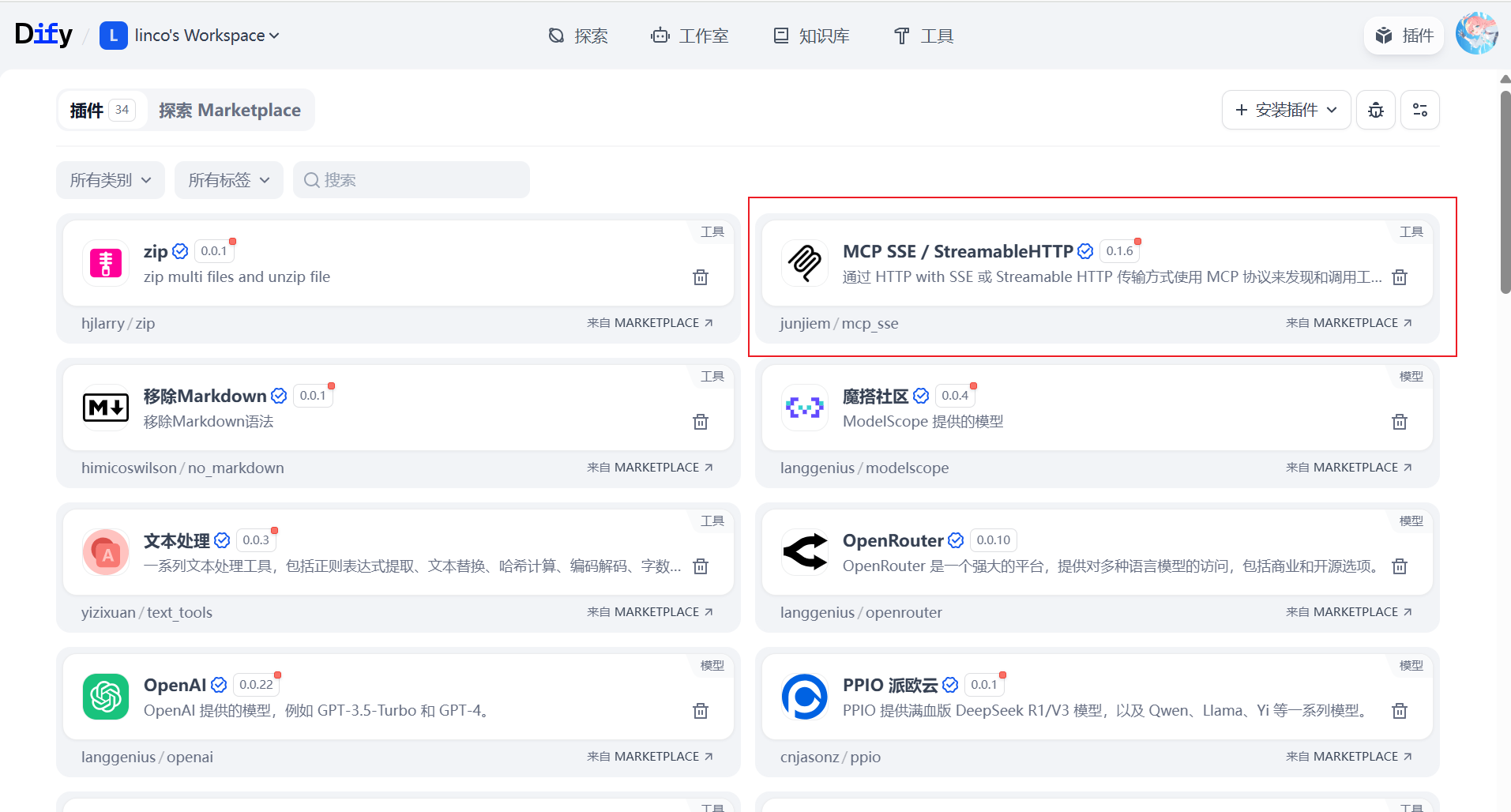Click verified badge next to OpenRouter
Viewport: 1511px width, 812px height.
pos(956,540)
